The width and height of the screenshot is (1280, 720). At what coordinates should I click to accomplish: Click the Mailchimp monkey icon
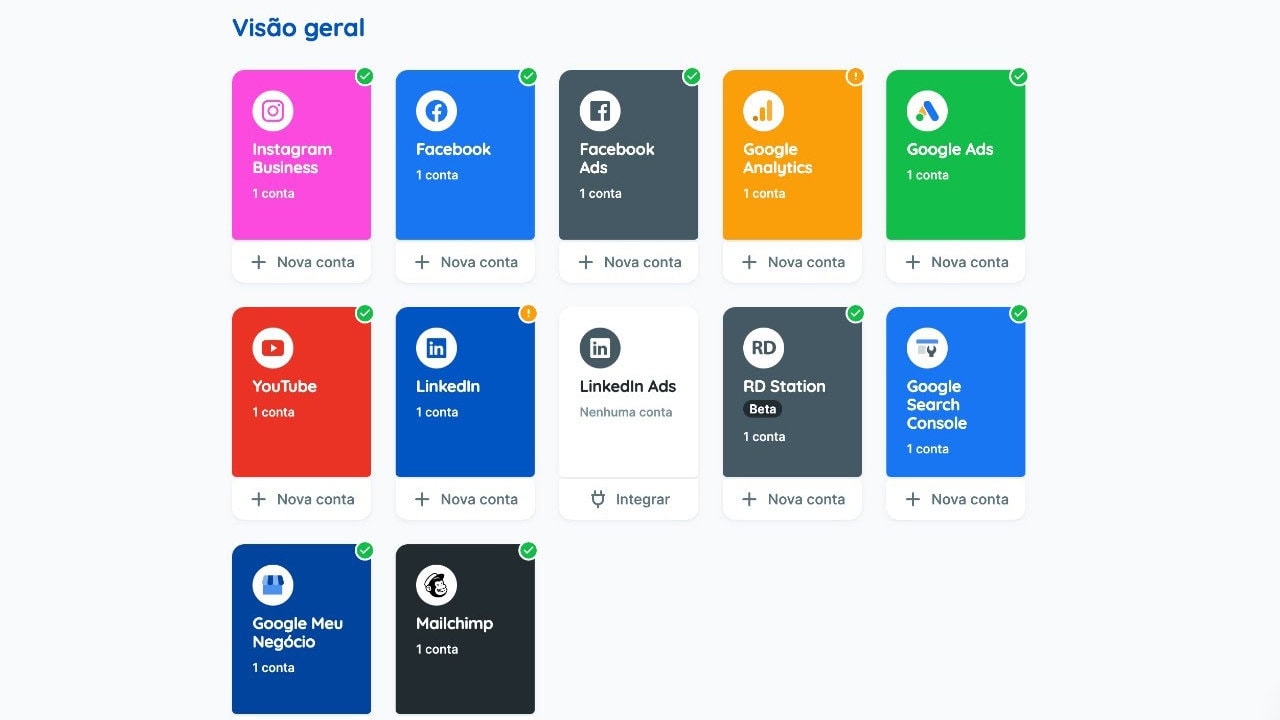pos(437,585)
